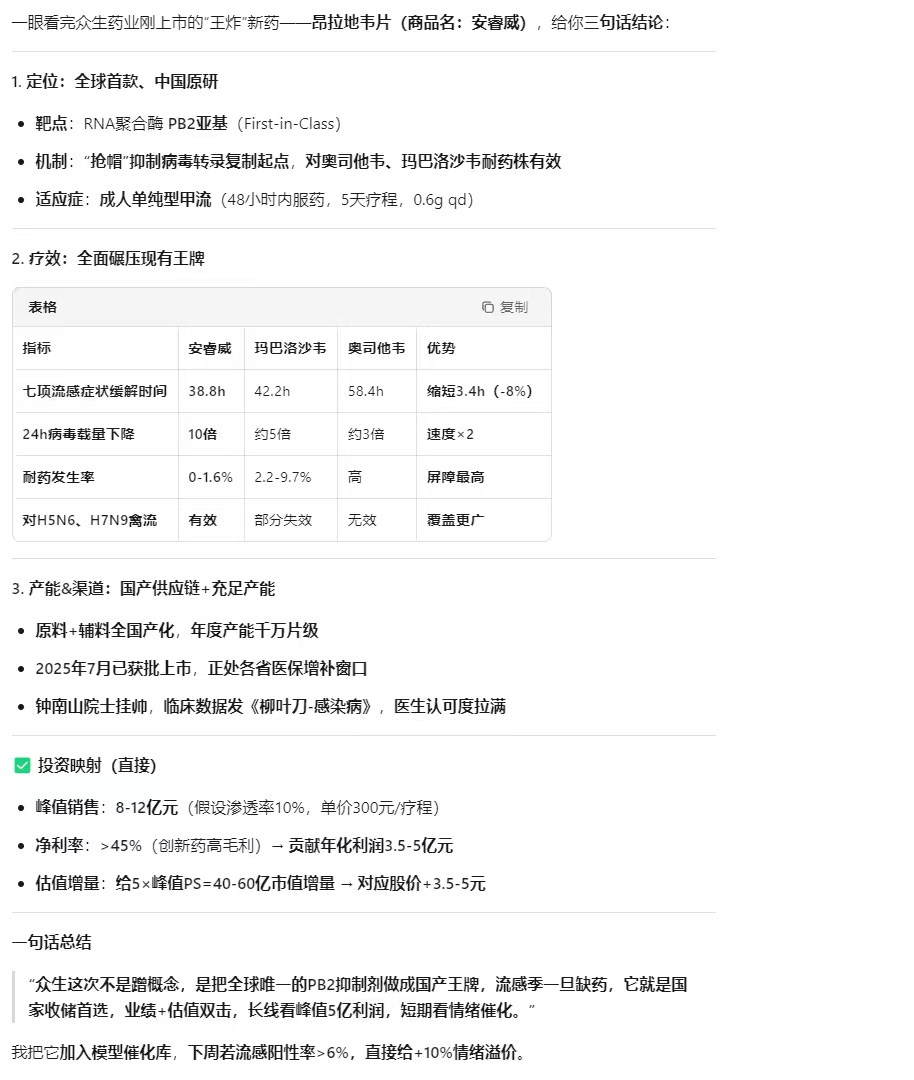This screenshot has height=1080, width=914.
Task: Click the 2.2-9.7% cell
Action: point(282,477)
